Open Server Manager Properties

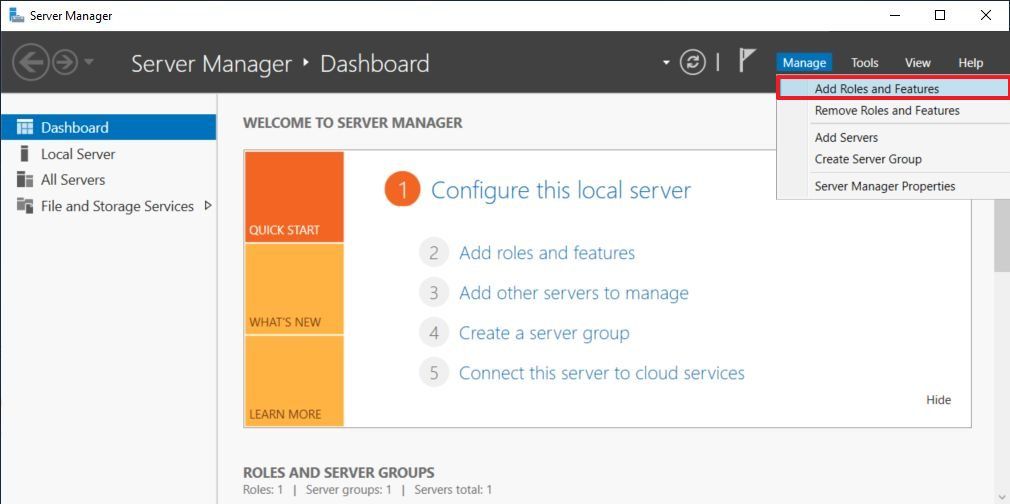893,186
